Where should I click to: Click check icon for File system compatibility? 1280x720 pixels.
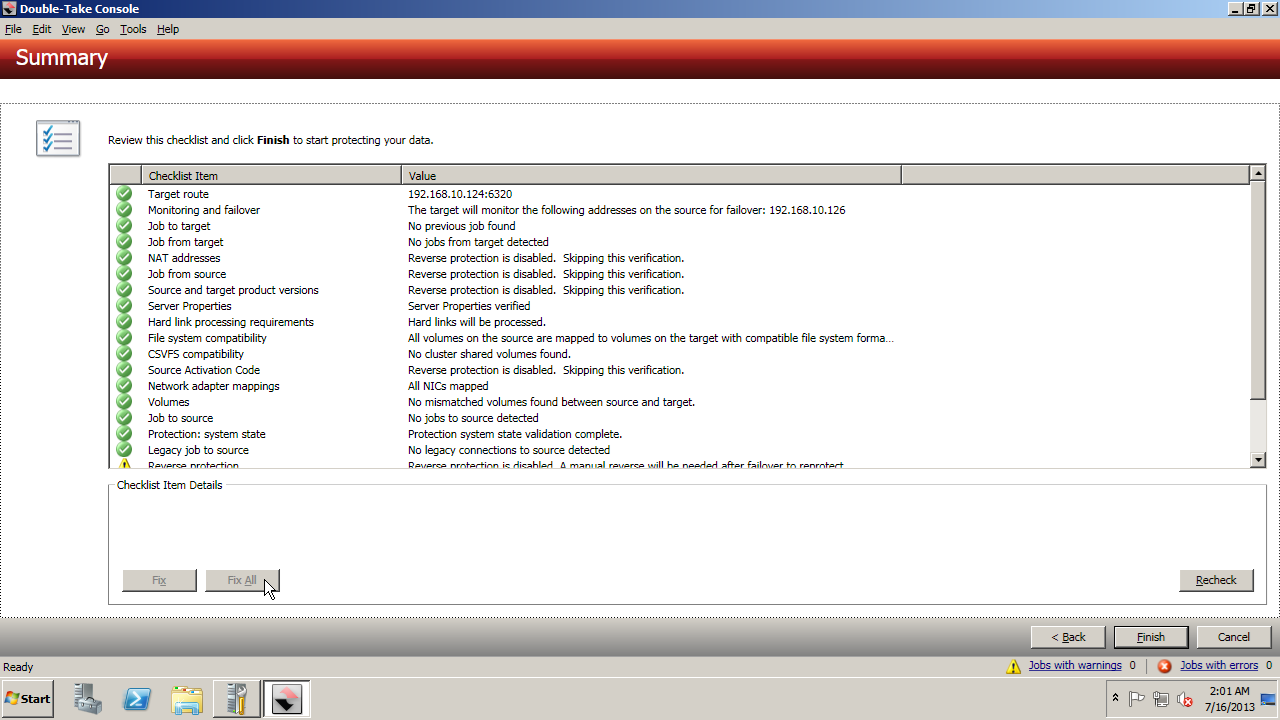pos(124,338)
